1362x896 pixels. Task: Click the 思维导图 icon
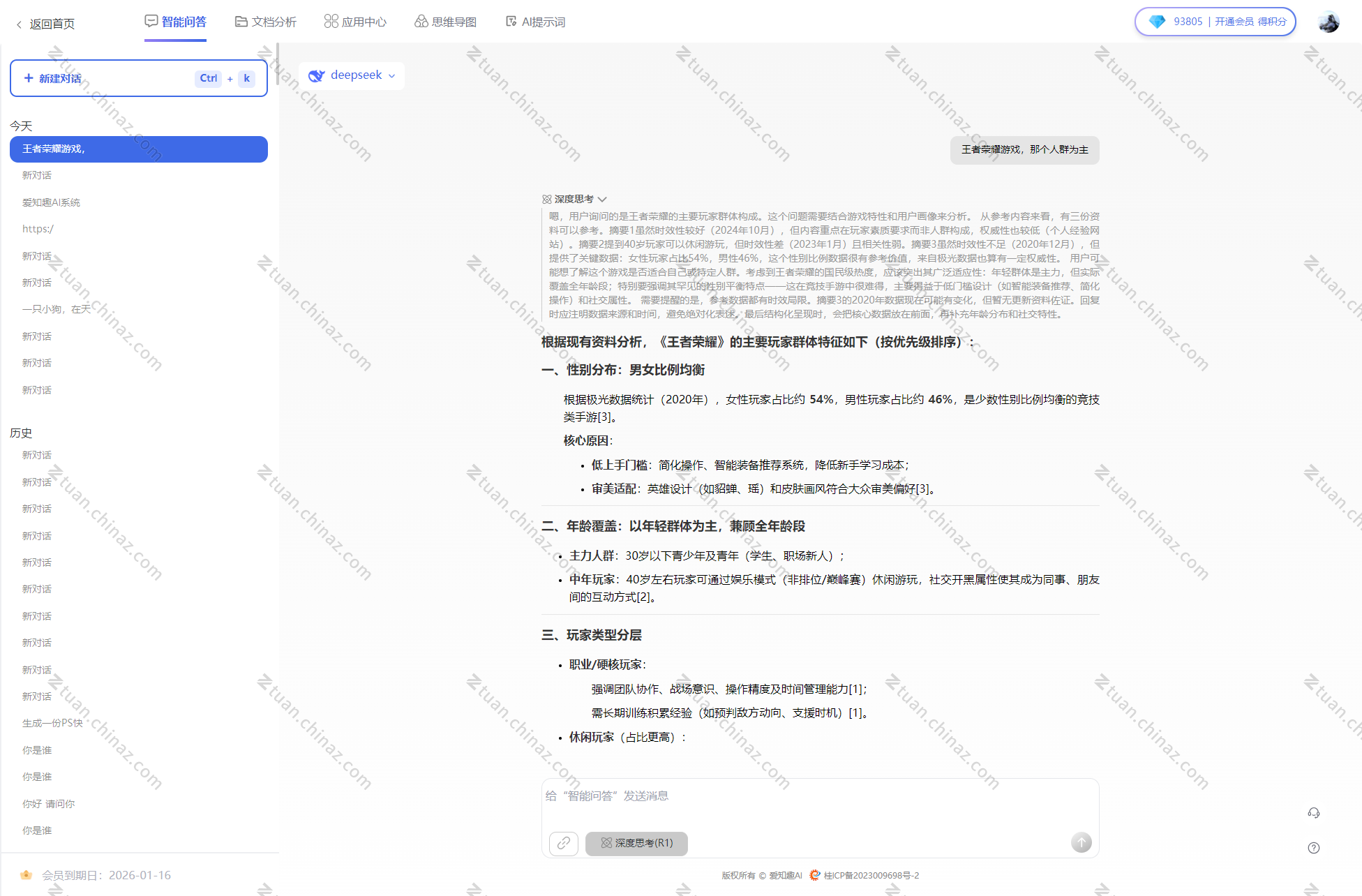coord(421,22)
